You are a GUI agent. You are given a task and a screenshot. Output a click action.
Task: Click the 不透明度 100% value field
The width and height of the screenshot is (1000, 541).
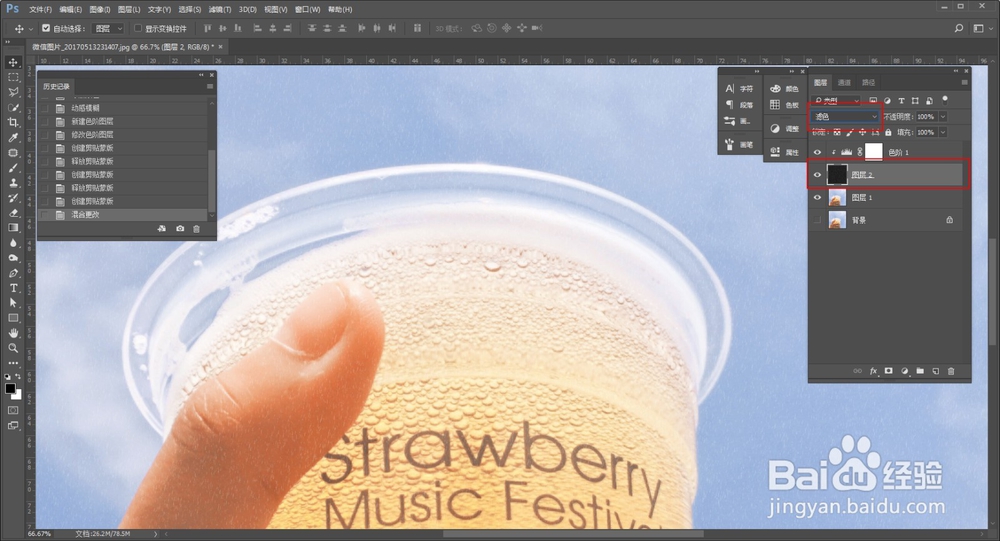(926, 117)
